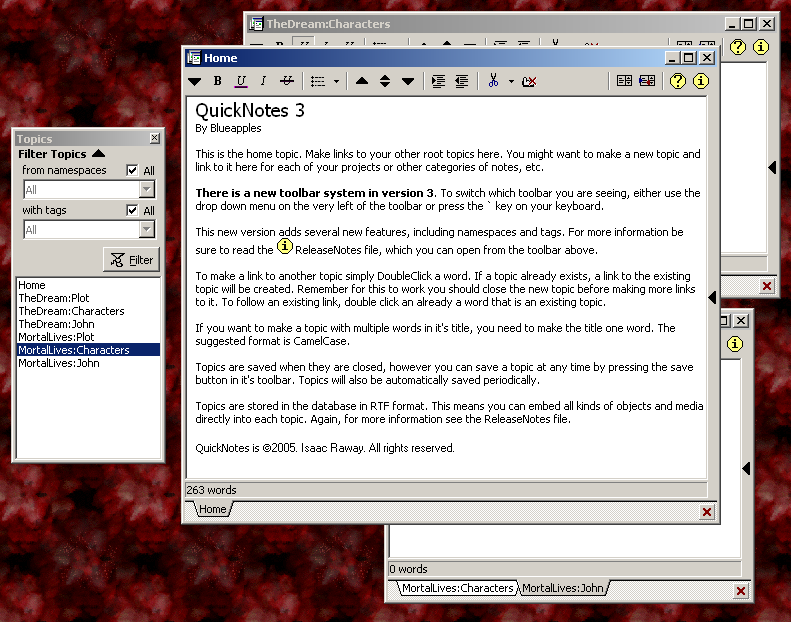
Task: Click the '263 words' status bar
Action: tap(446, 490)
